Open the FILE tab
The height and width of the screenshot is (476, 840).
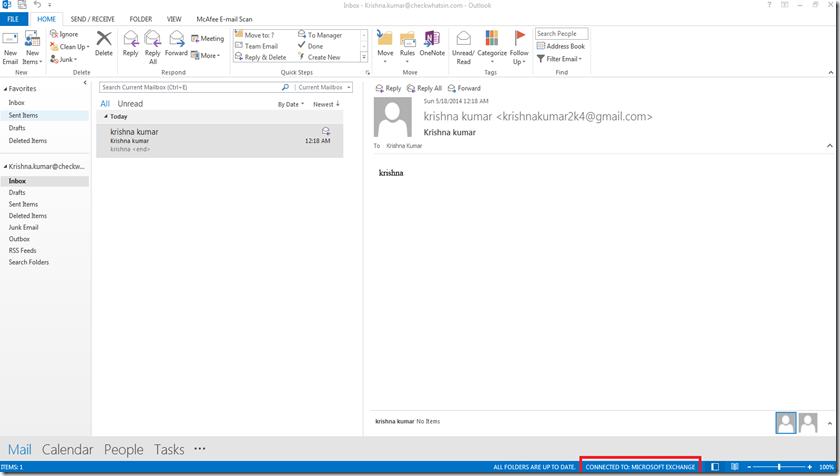point(13,19)
